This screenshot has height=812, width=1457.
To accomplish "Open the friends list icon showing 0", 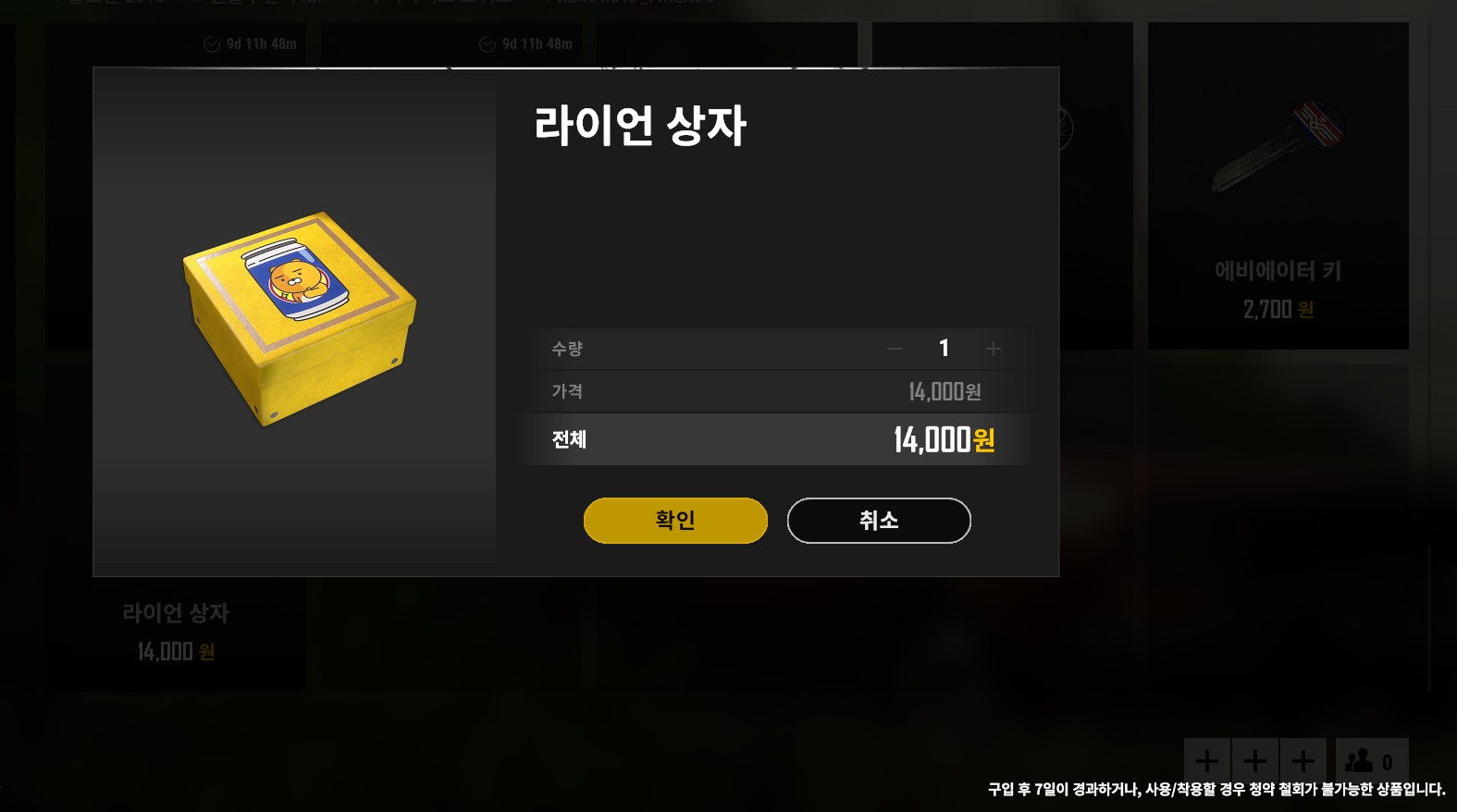I will 1372,761.
